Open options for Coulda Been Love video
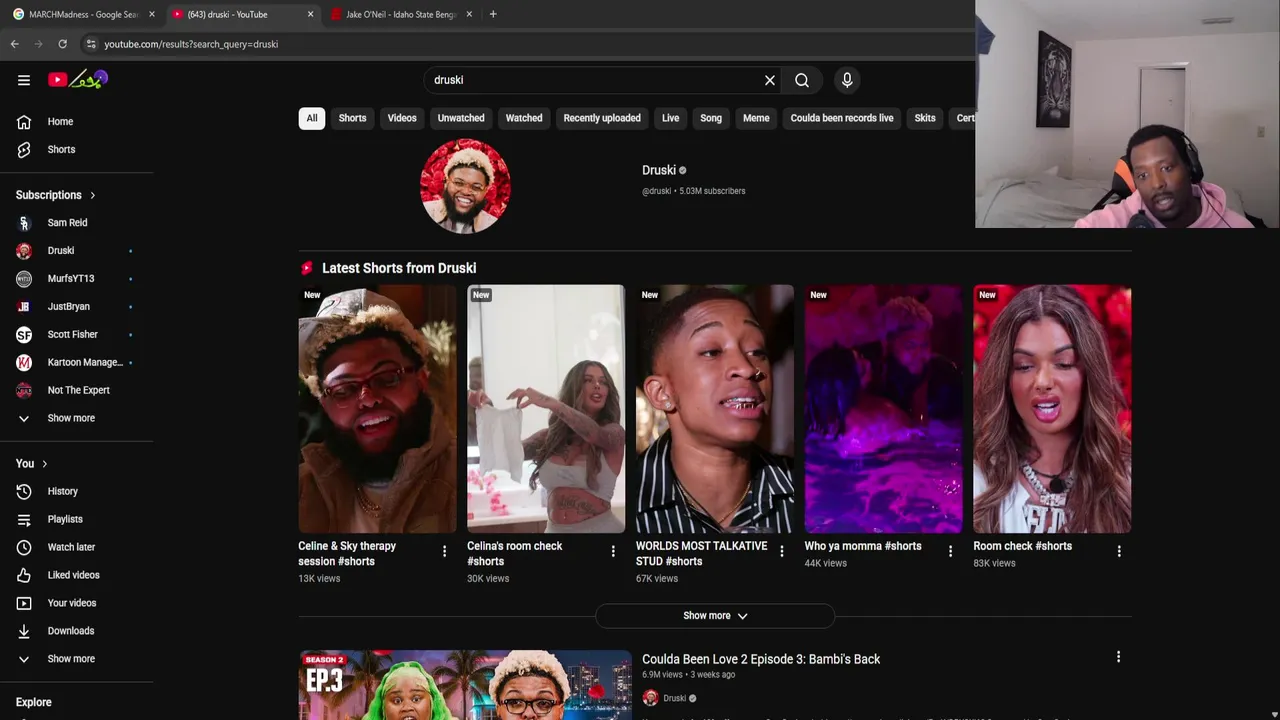 click(x=1118, y=657)
